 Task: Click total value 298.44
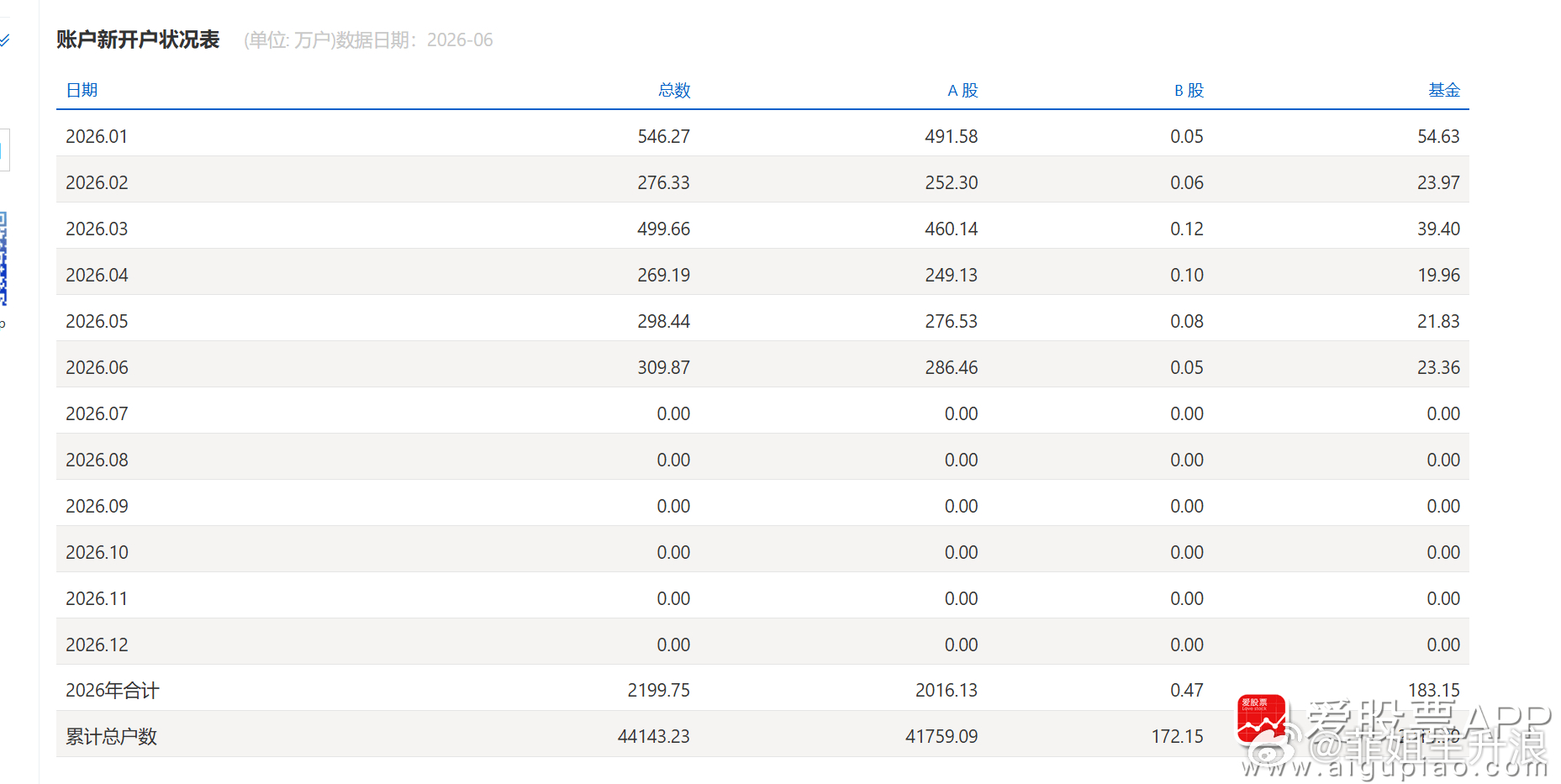(x=663, y=321)
